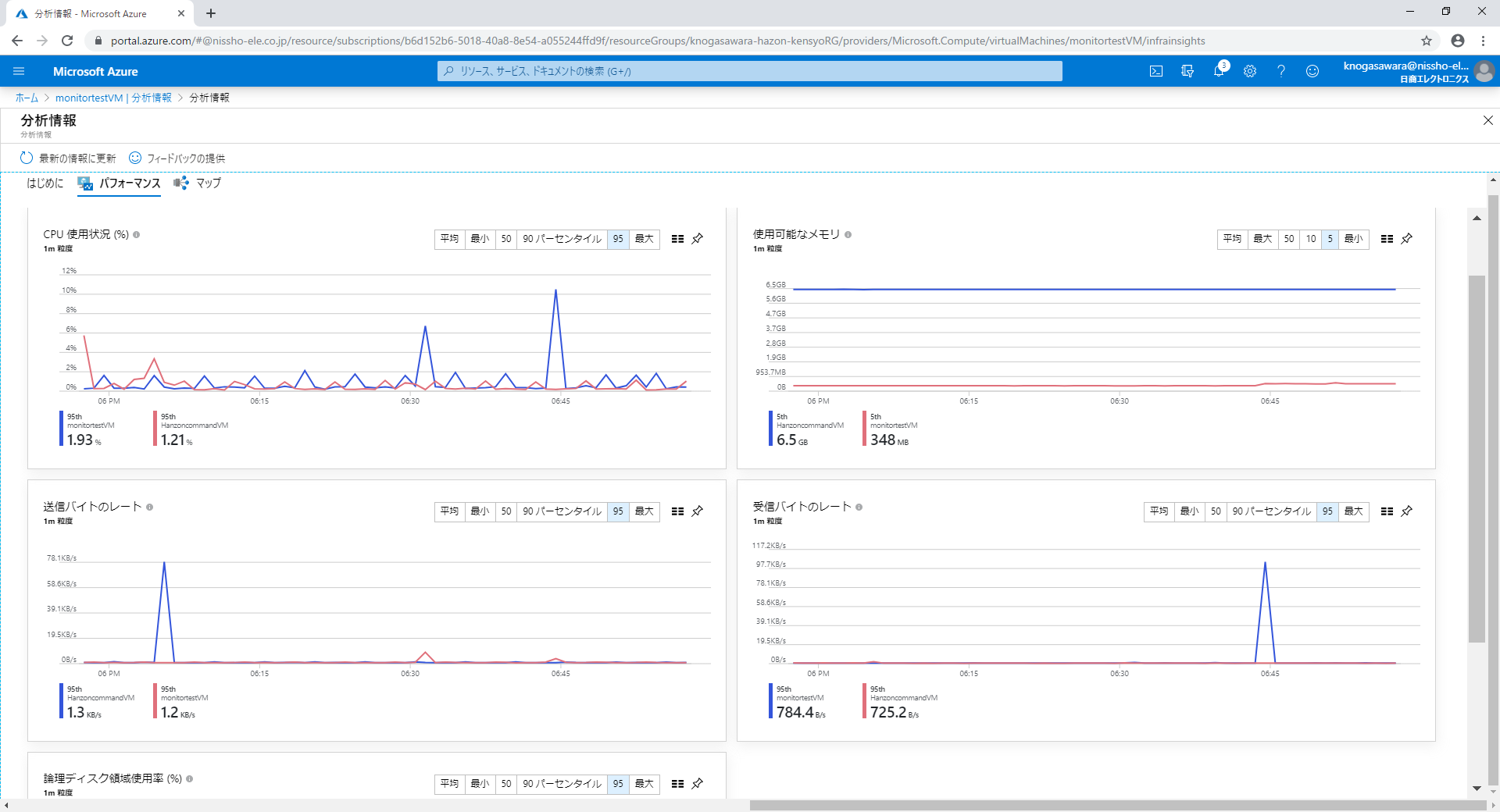The image size is (1500, 812).
Task: Open the notifications bell
Action: (x=1219, y=71)
